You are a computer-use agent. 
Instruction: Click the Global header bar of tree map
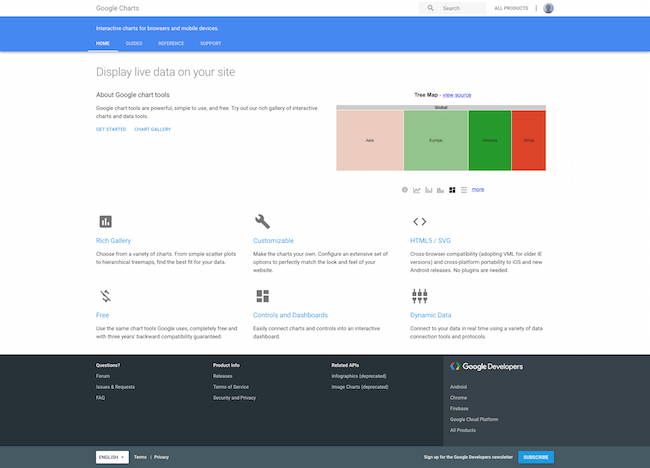(x=441, y=107)
